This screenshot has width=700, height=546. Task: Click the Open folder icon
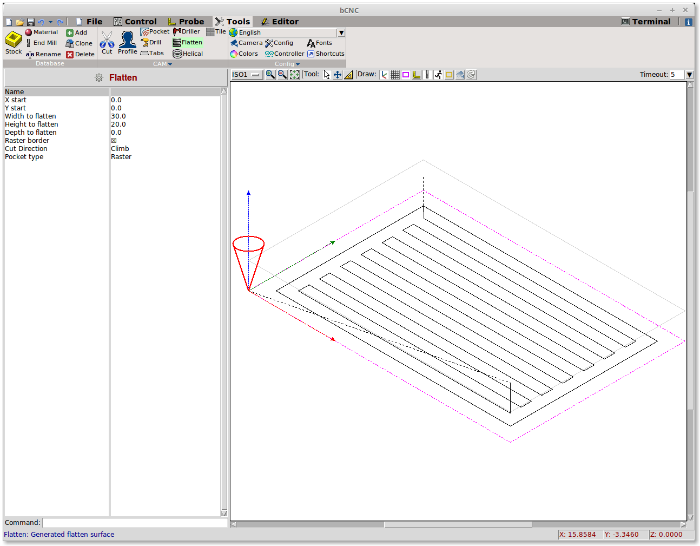[x=20, y=22]
